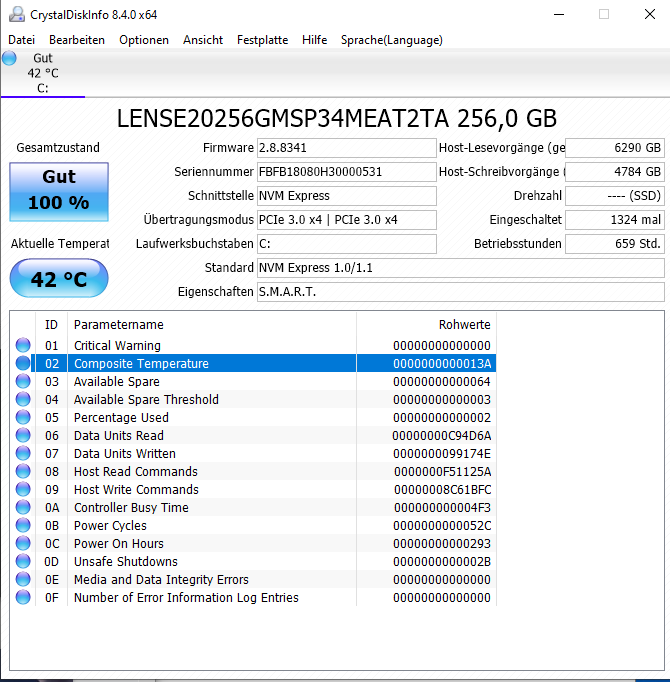This screenshot has width=670, height=682.
Task: Click status orb of Power Cycles row
Action: [x=23, y=525]
